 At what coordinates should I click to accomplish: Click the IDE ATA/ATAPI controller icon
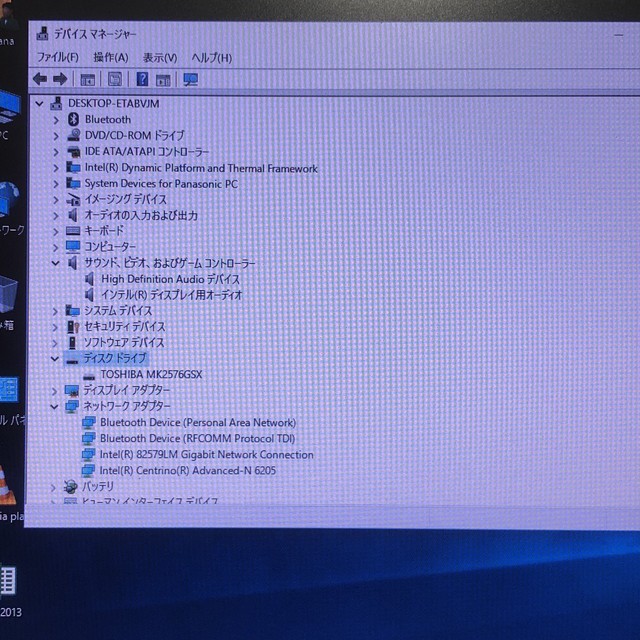click(73, 151)
